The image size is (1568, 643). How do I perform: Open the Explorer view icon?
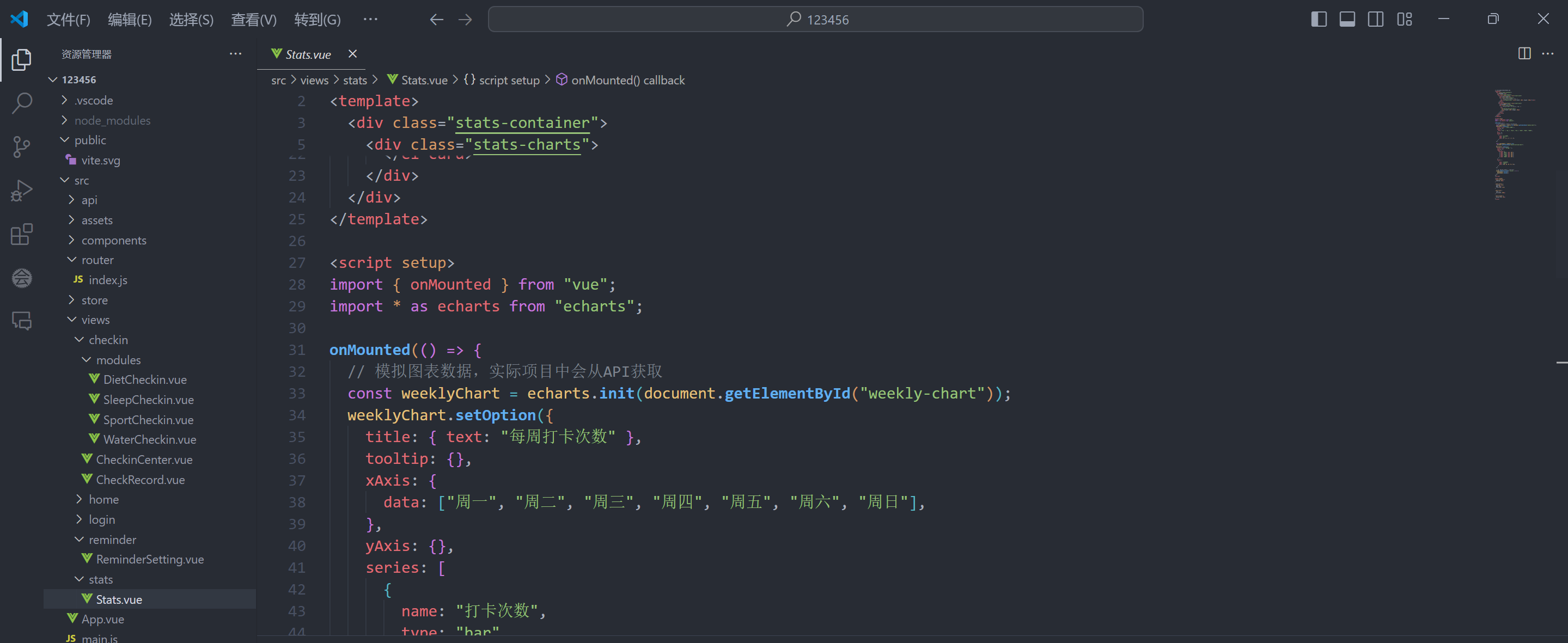point(22,59)
